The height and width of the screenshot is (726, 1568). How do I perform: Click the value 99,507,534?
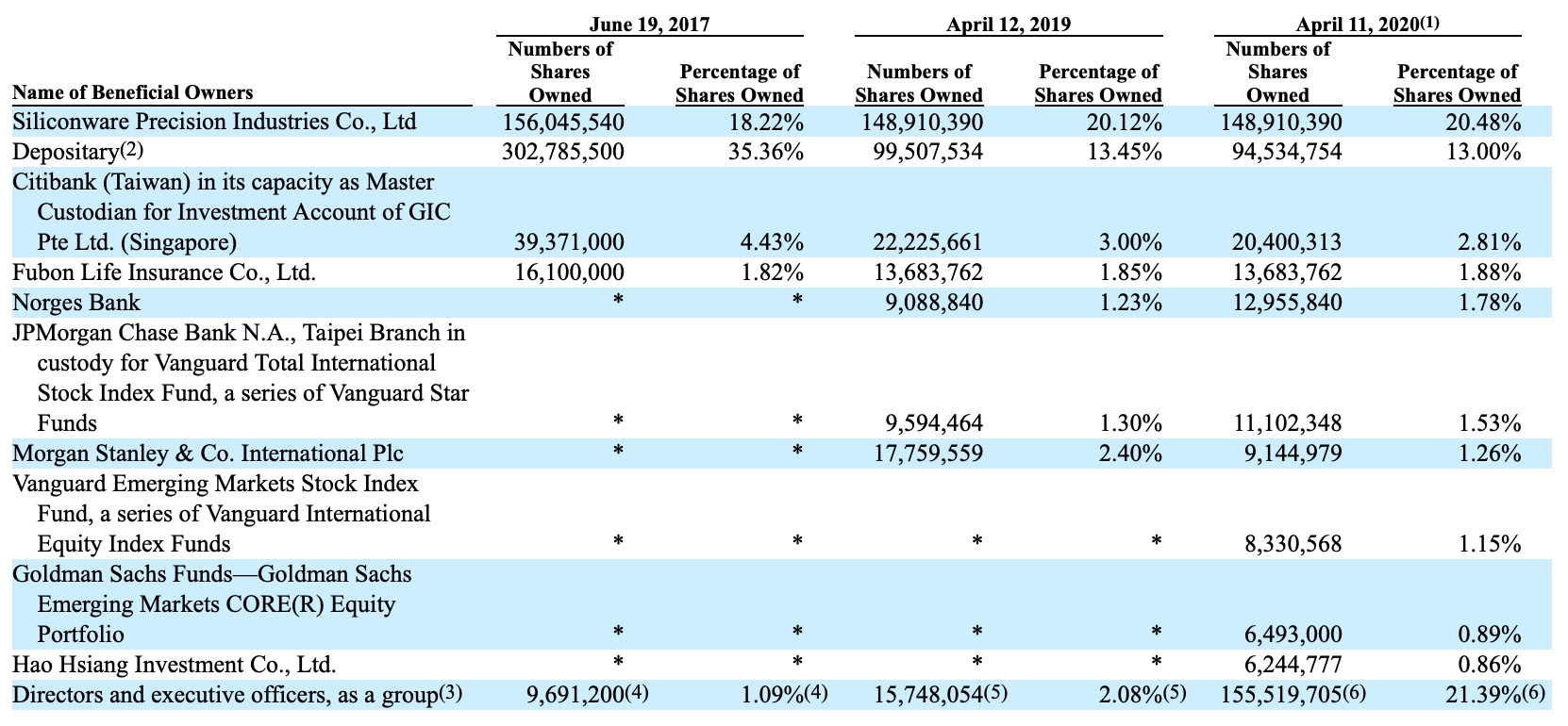pyautogui.click(x=927, y=152)
